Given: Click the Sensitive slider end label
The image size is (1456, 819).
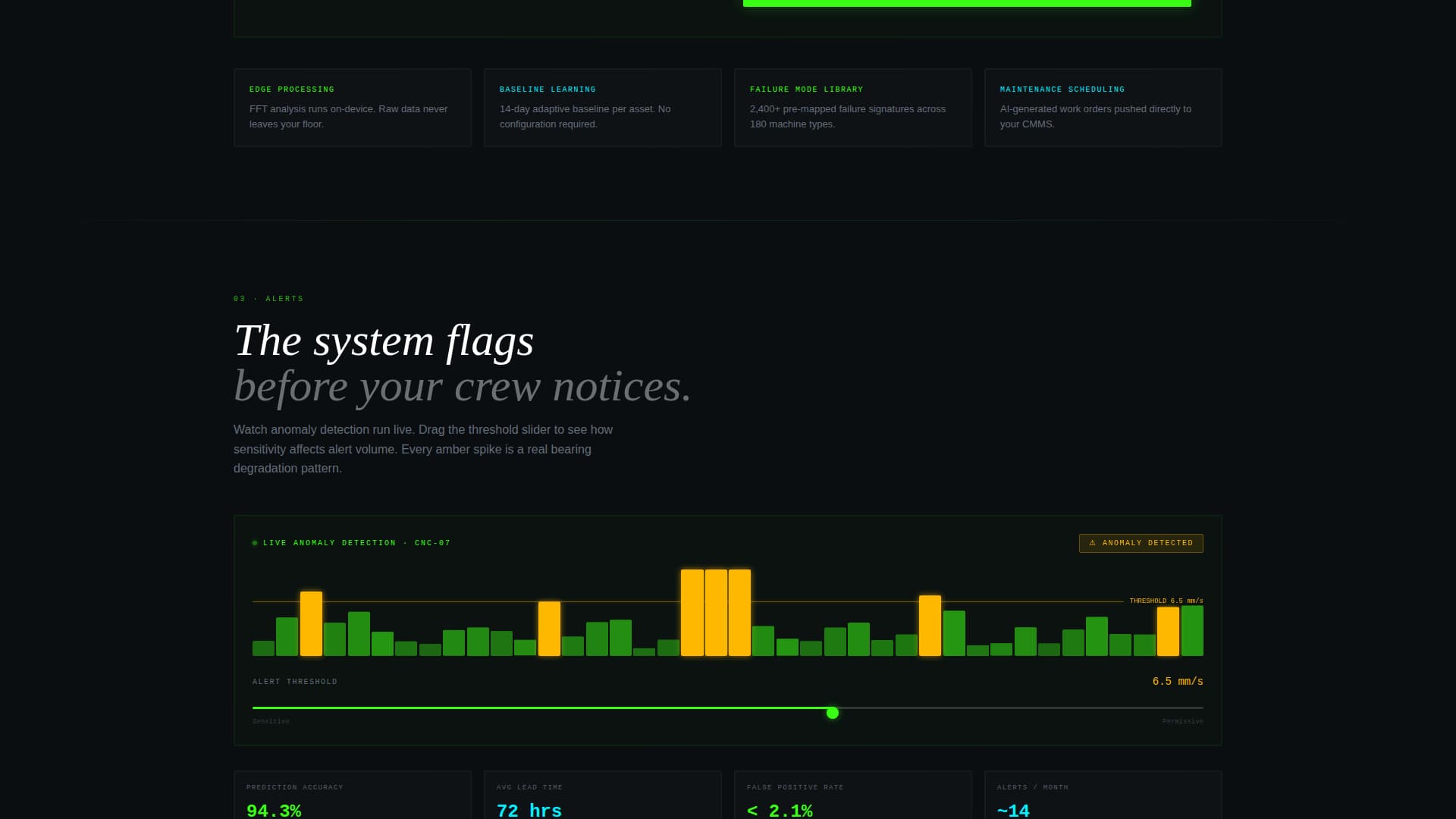Looking at the screenshot, I should [271, 721].
